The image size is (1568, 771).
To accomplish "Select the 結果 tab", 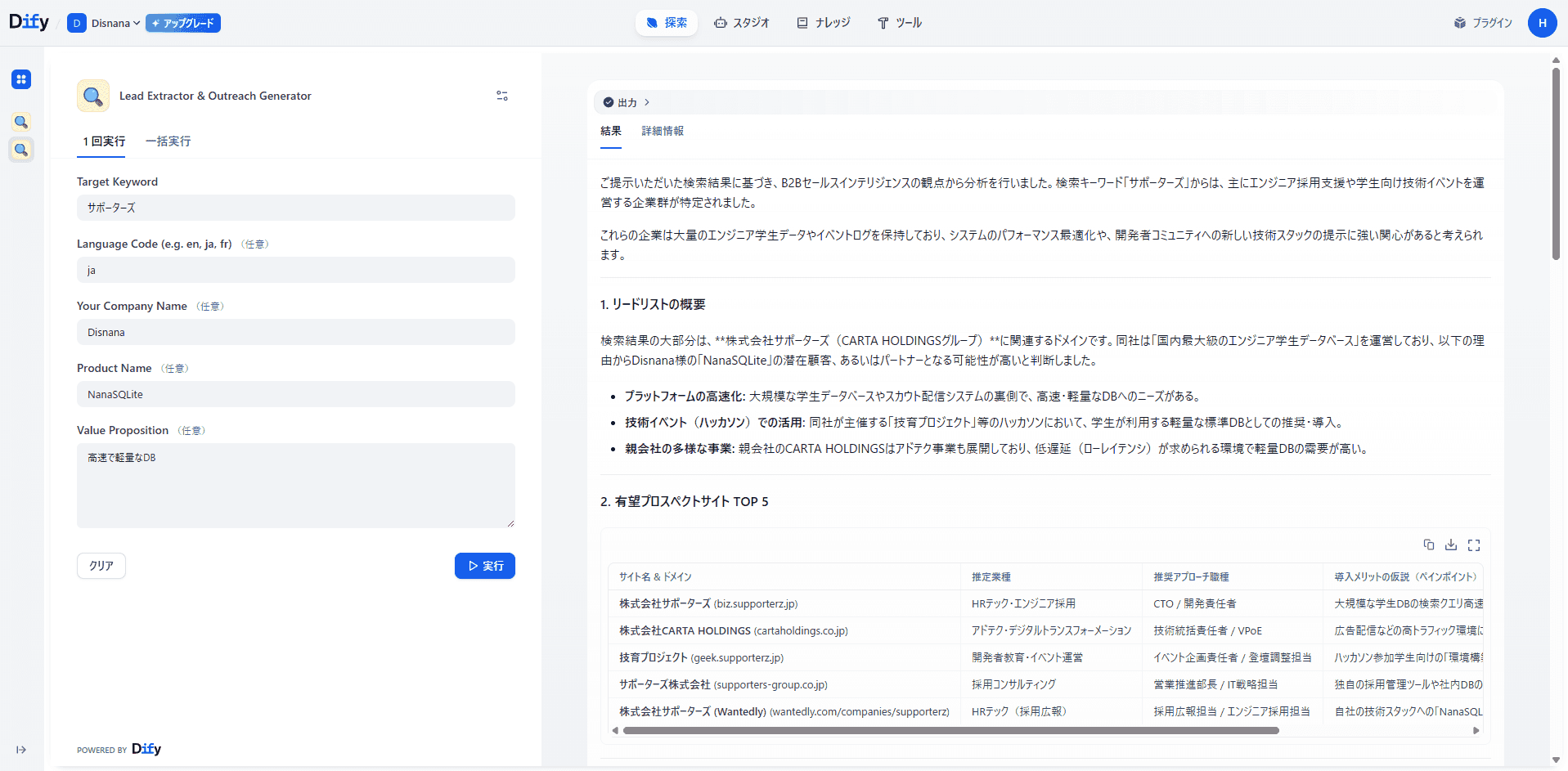I will pos(611,131).
